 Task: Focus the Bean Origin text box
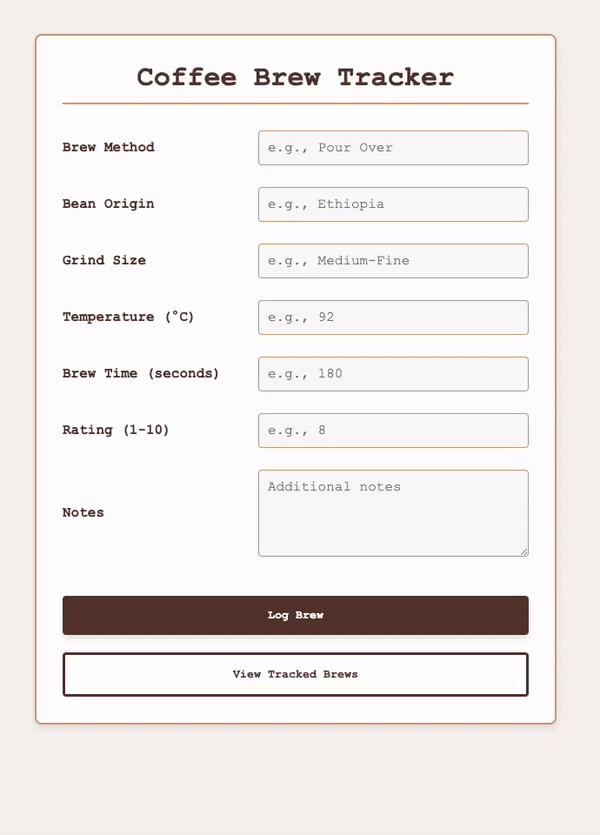393,204
